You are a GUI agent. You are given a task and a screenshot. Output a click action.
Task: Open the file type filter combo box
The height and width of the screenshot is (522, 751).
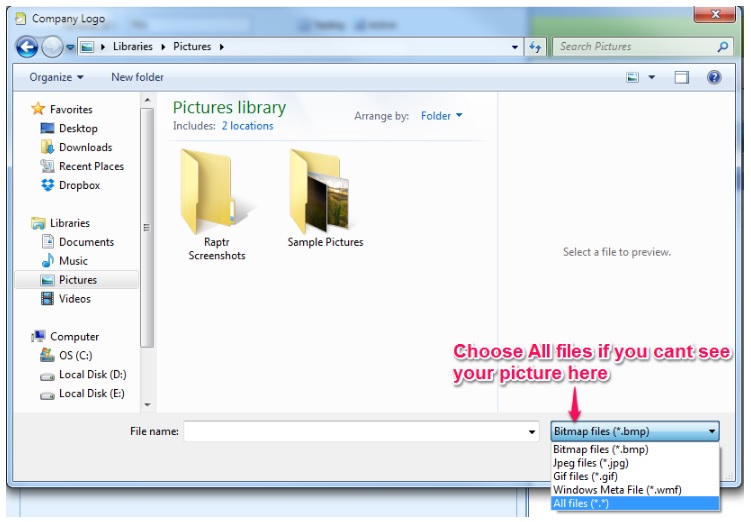(634, 431)
